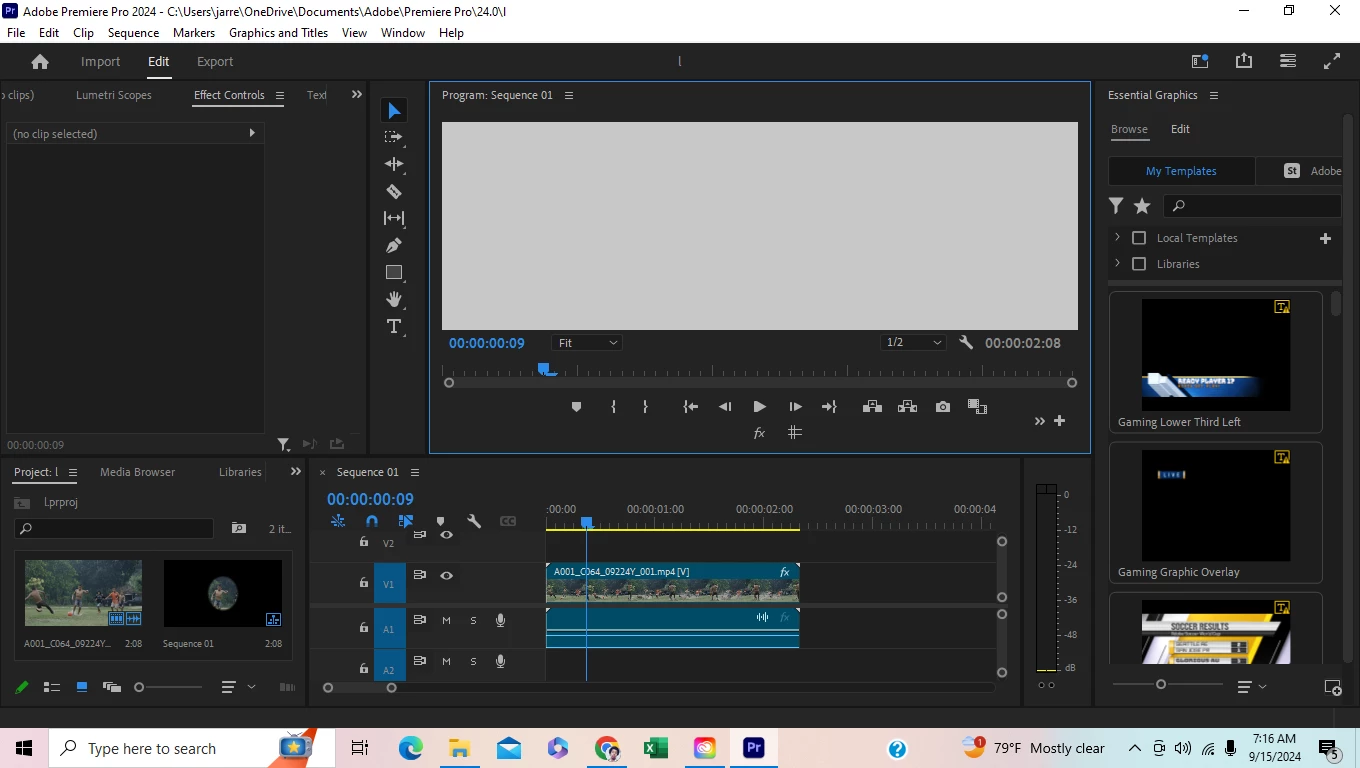Click the Lift button
The height and width of the screenshot is (768, 1360).
point(872,407)
